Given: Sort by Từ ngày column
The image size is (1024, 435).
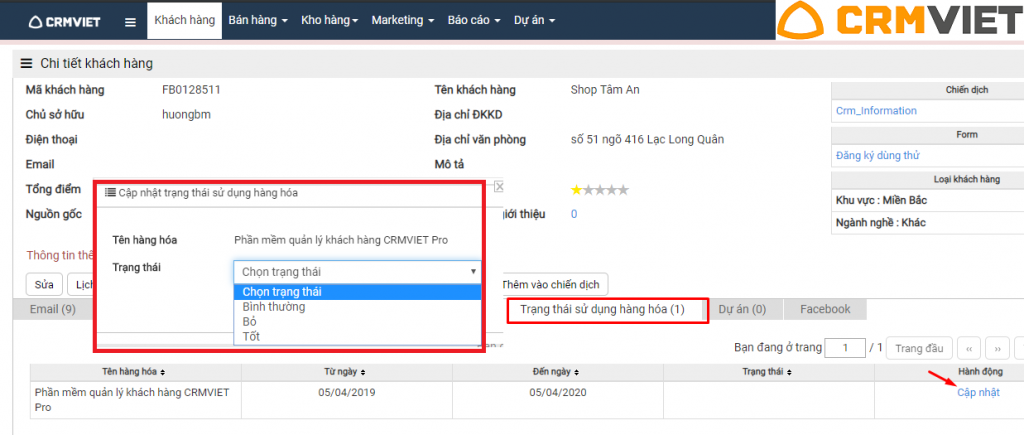Looking at the screenshot, I should pyautogui.click(x=345, y=372).
